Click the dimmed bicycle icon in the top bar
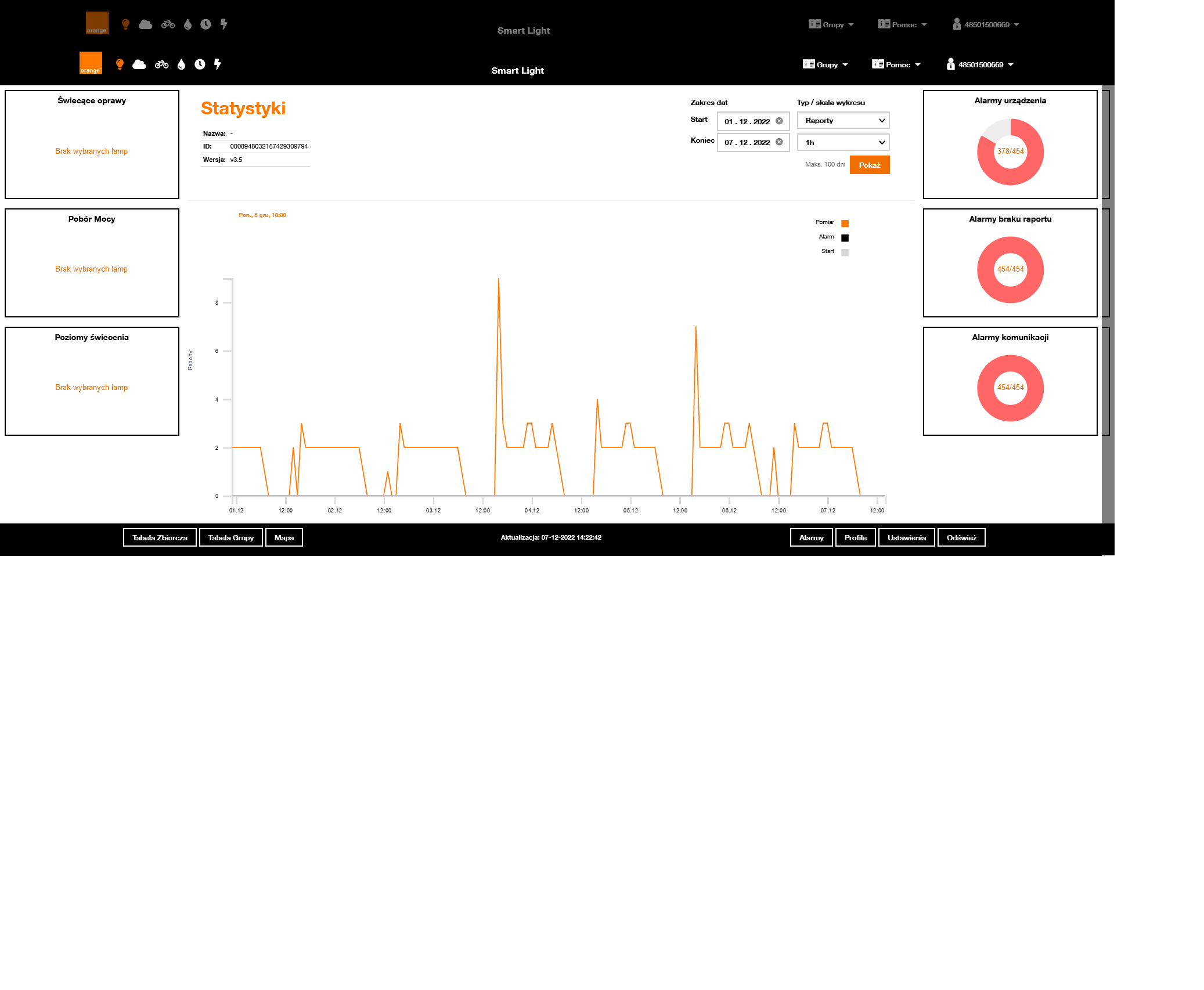Image resolution: width=1204 pixels, height=990 pixels. [x=168, y=24]
